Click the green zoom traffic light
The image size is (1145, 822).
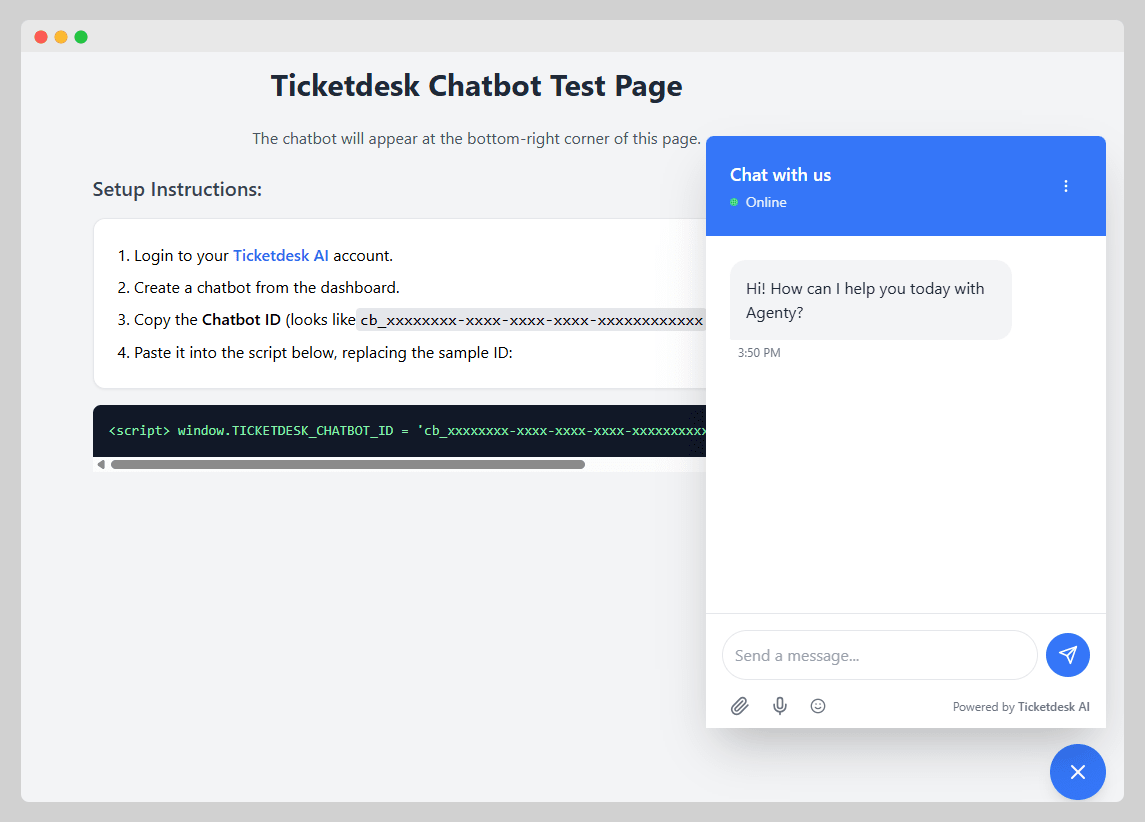[79, 36]
